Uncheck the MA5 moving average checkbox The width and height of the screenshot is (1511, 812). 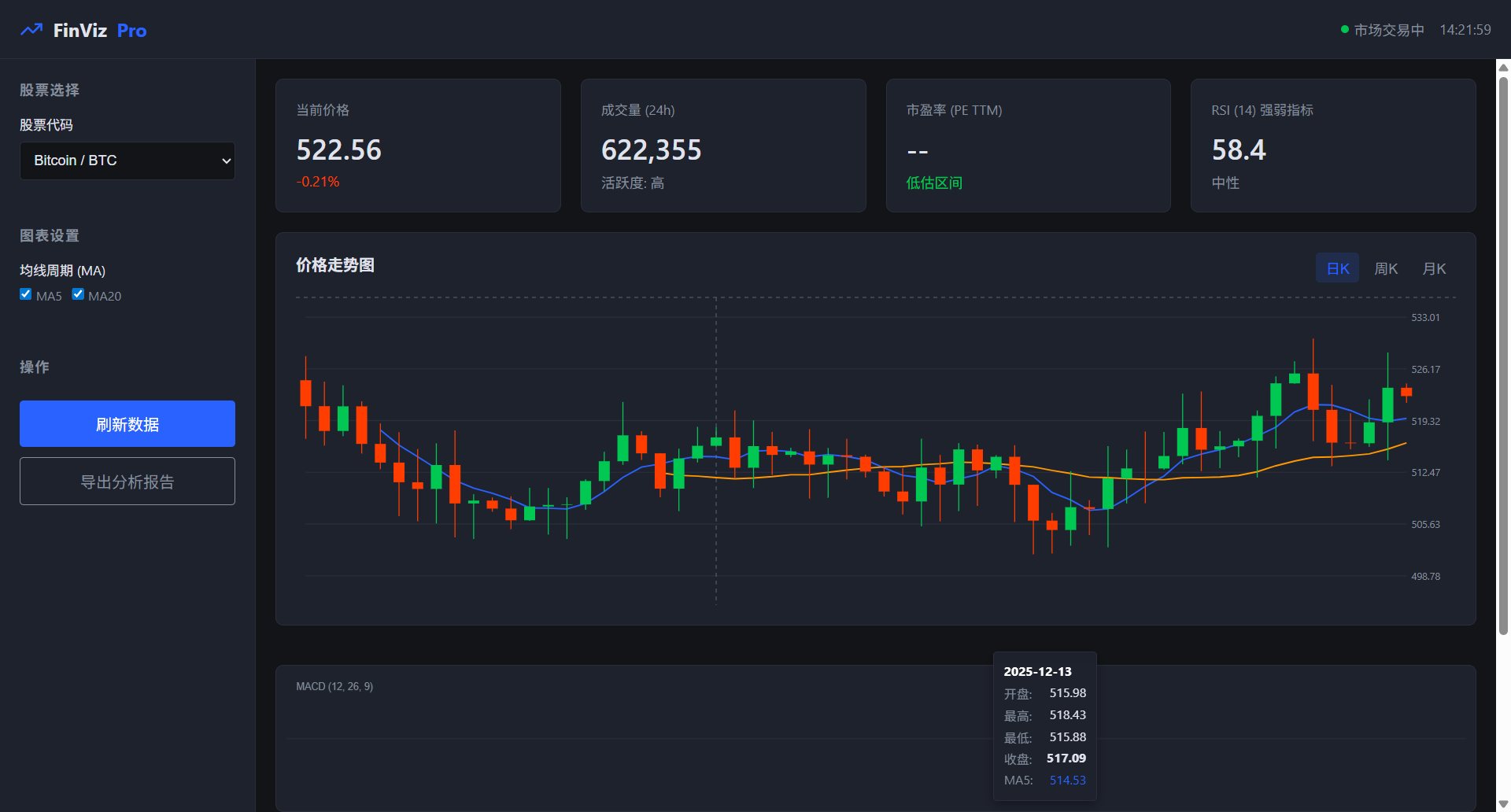click(x=26, y=294)
